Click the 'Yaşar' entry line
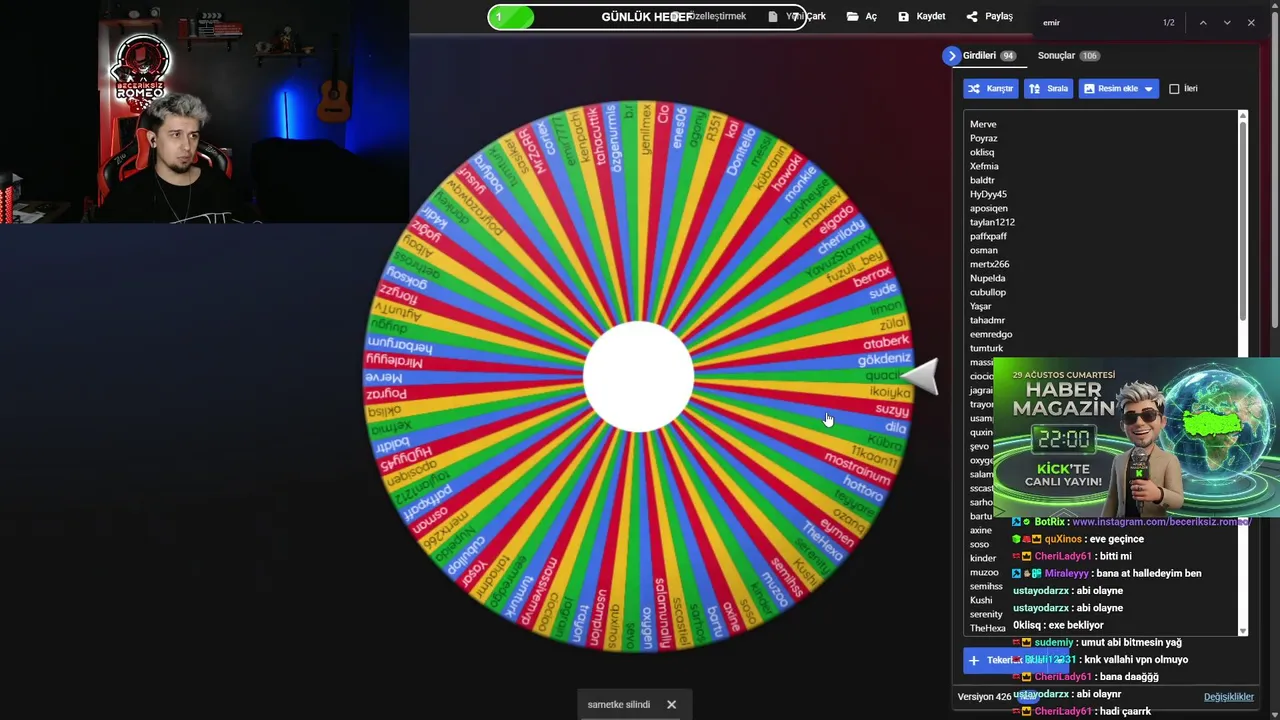The image size is (1280, 720). pos(981,306)
